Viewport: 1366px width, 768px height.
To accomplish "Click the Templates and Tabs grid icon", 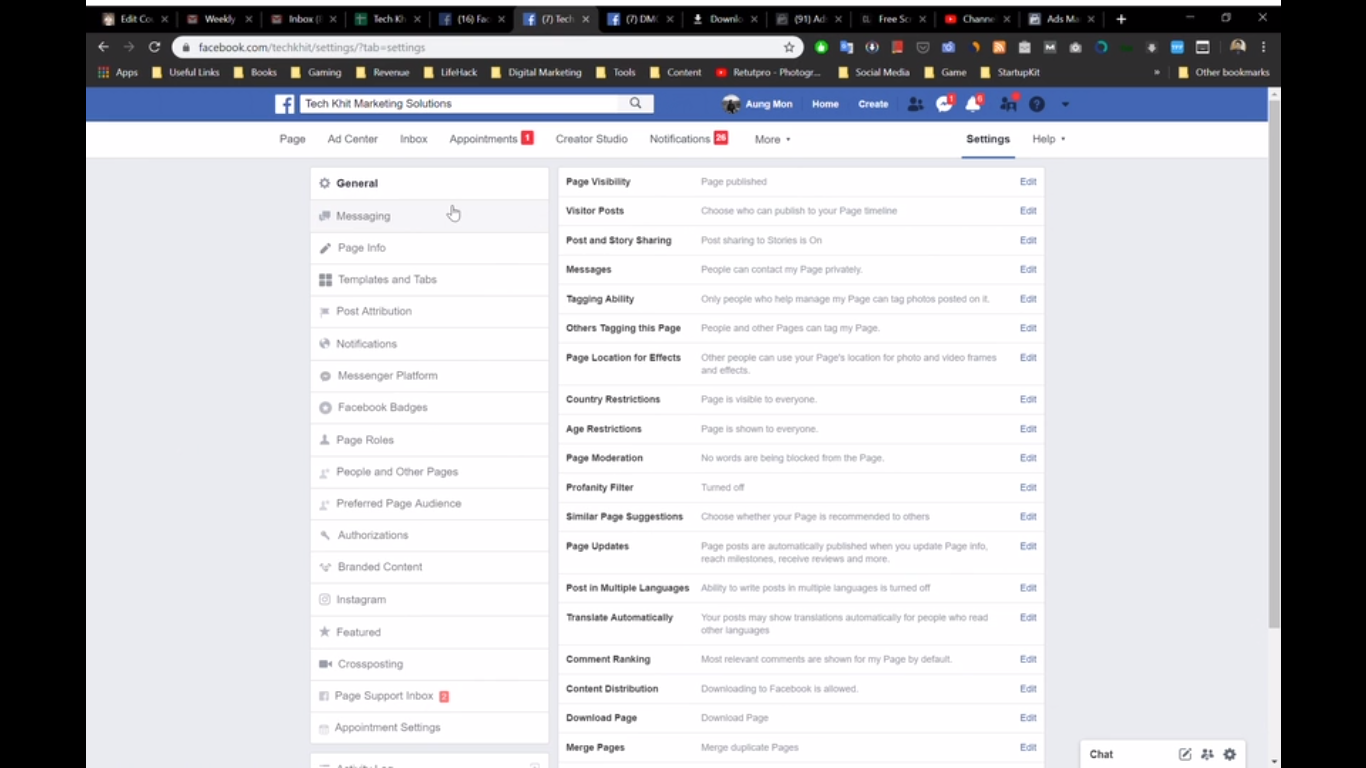I will point(325,280).
